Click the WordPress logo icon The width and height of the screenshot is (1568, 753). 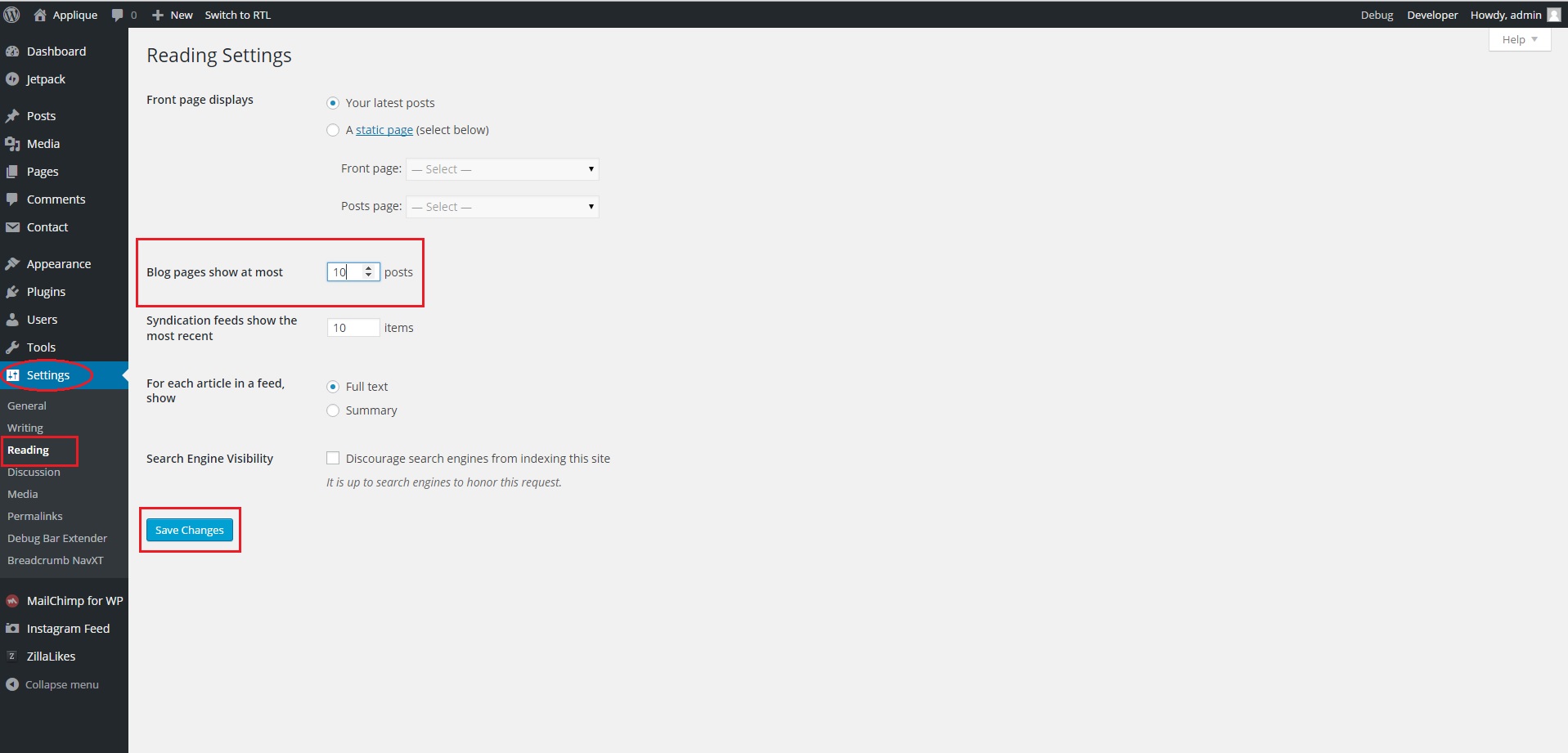point(12,15)
